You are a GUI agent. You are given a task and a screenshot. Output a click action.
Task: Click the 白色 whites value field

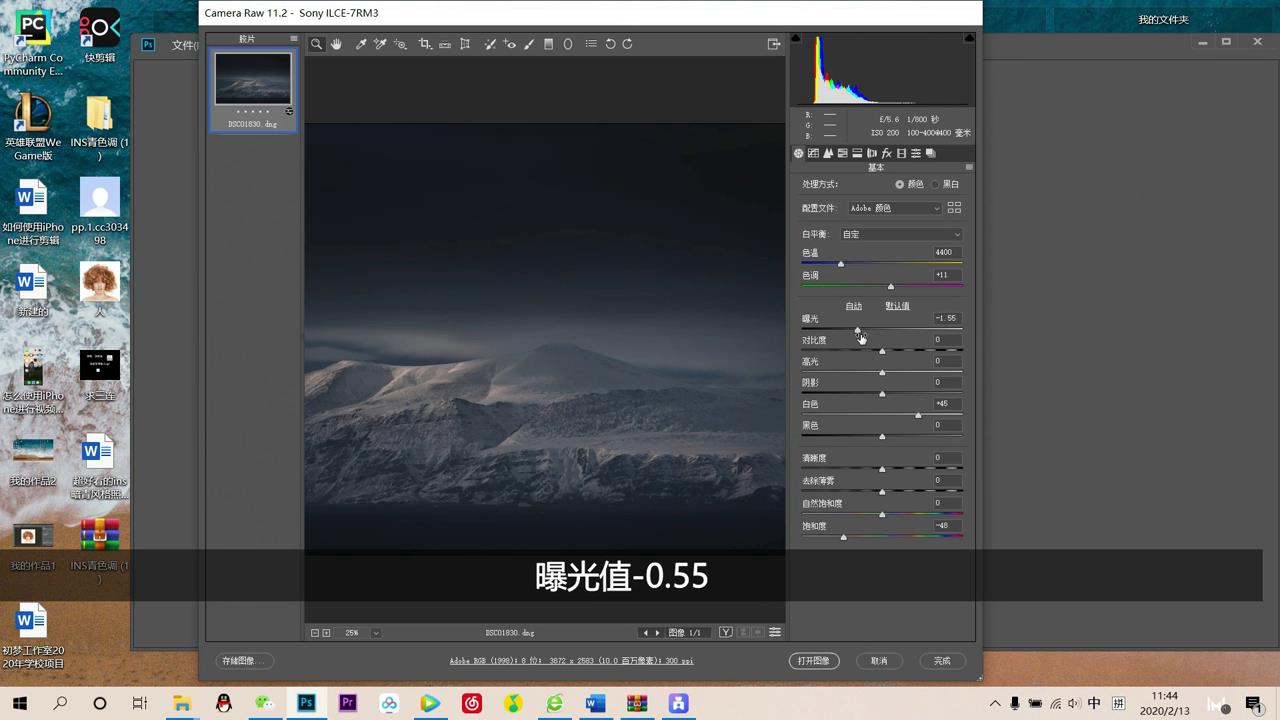pyautogui.click(x=945, y=404)
